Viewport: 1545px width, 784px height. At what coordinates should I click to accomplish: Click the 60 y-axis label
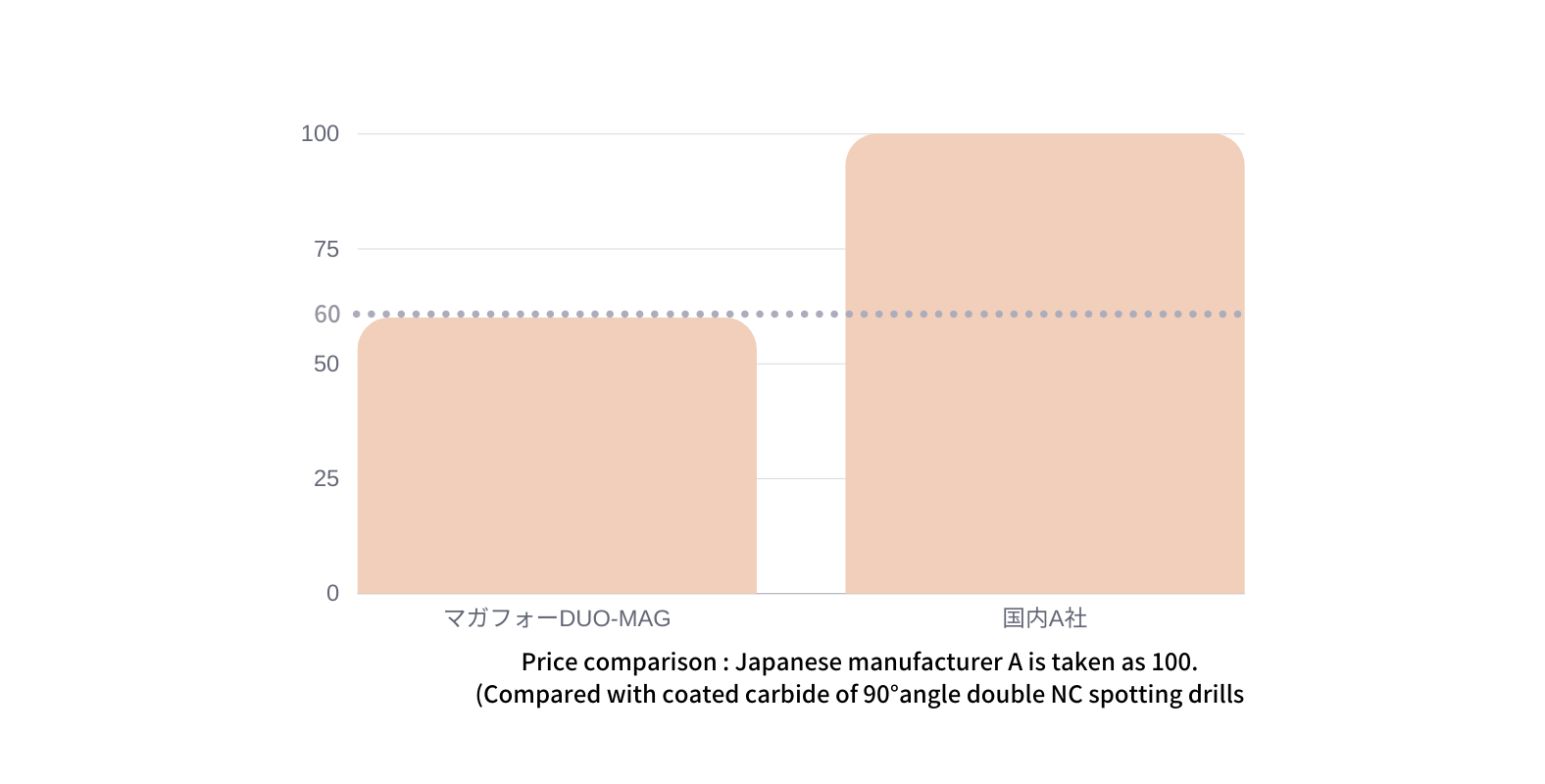pos(326,314)
